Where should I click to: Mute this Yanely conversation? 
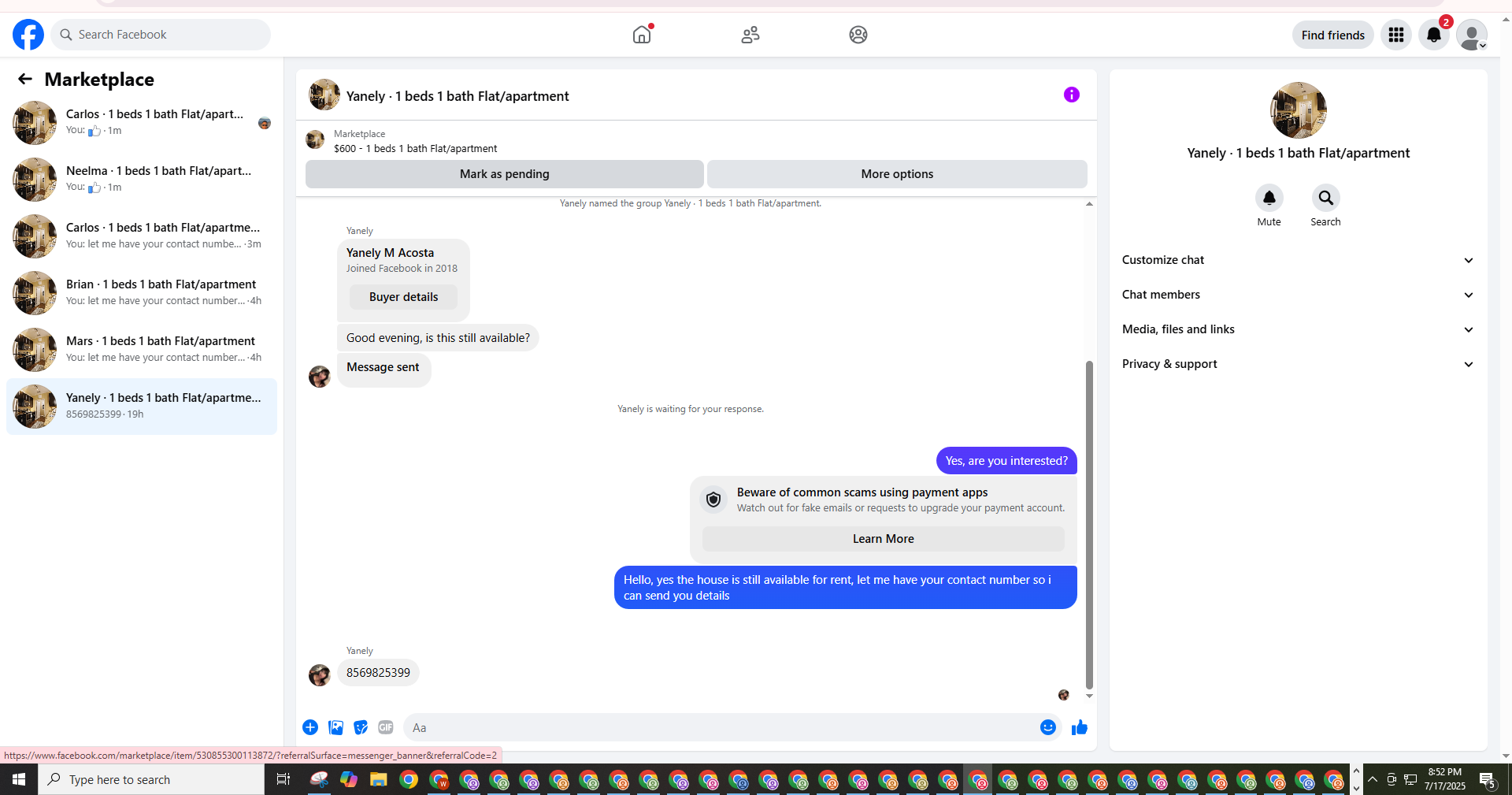1269,198
